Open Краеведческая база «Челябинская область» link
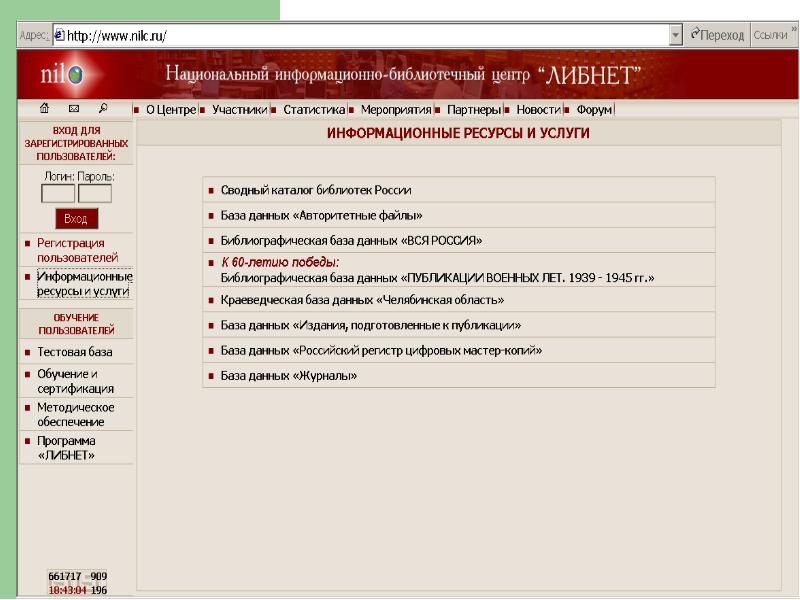Viewport: 800px width, 600px height. pos(361,299)
